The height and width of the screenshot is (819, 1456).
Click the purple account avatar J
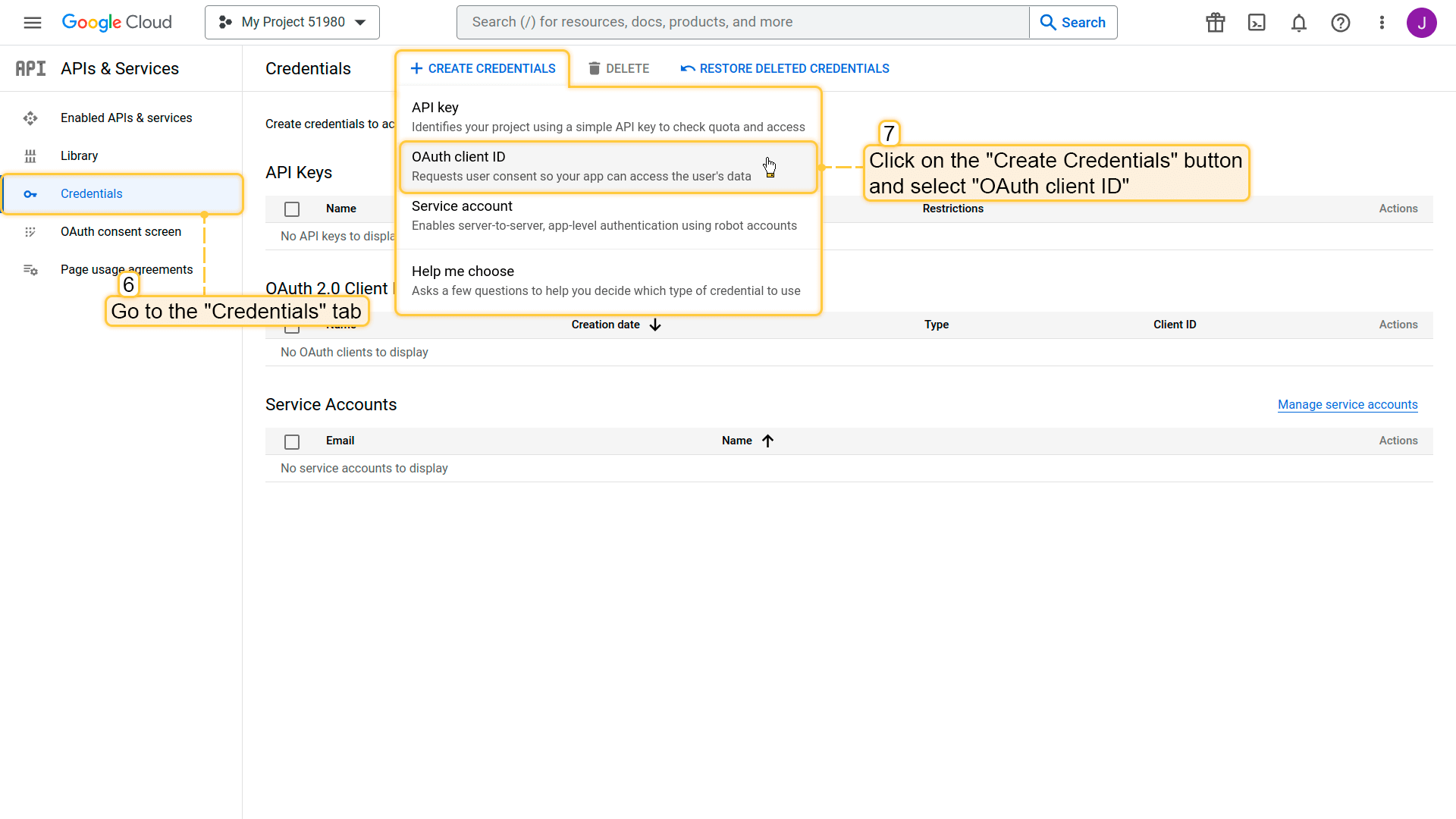(1421, 23)
